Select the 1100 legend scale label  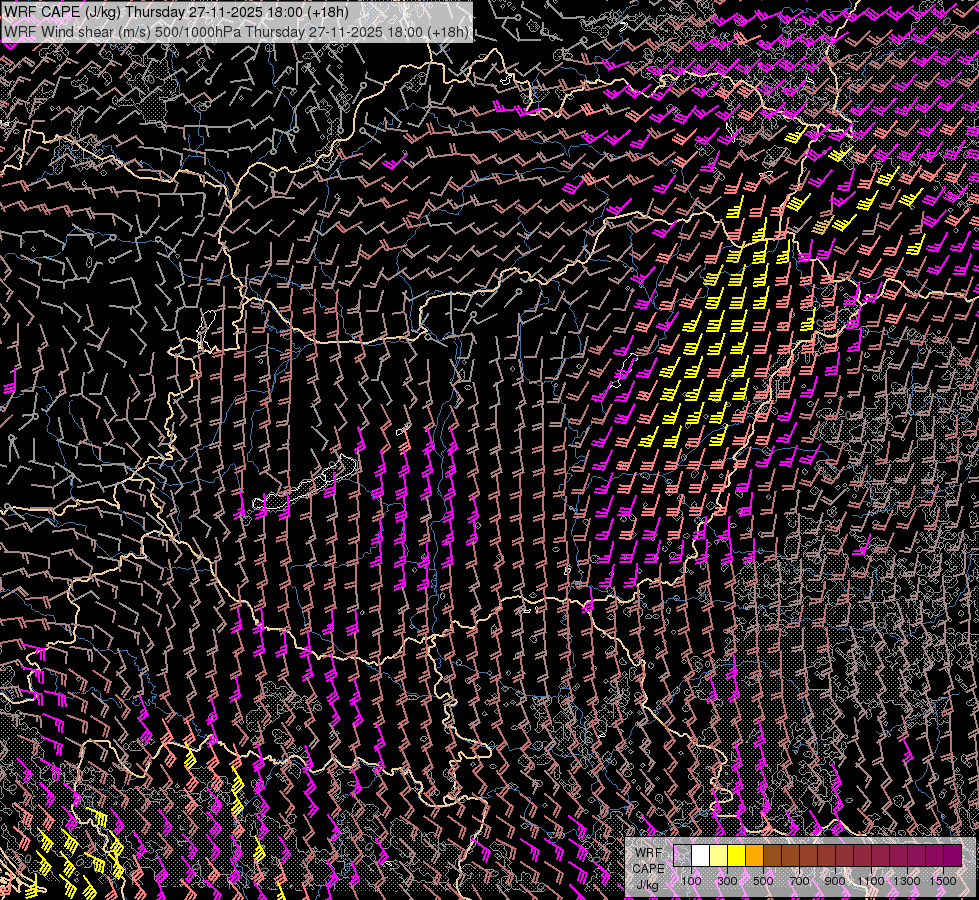(x=871, y=881)
